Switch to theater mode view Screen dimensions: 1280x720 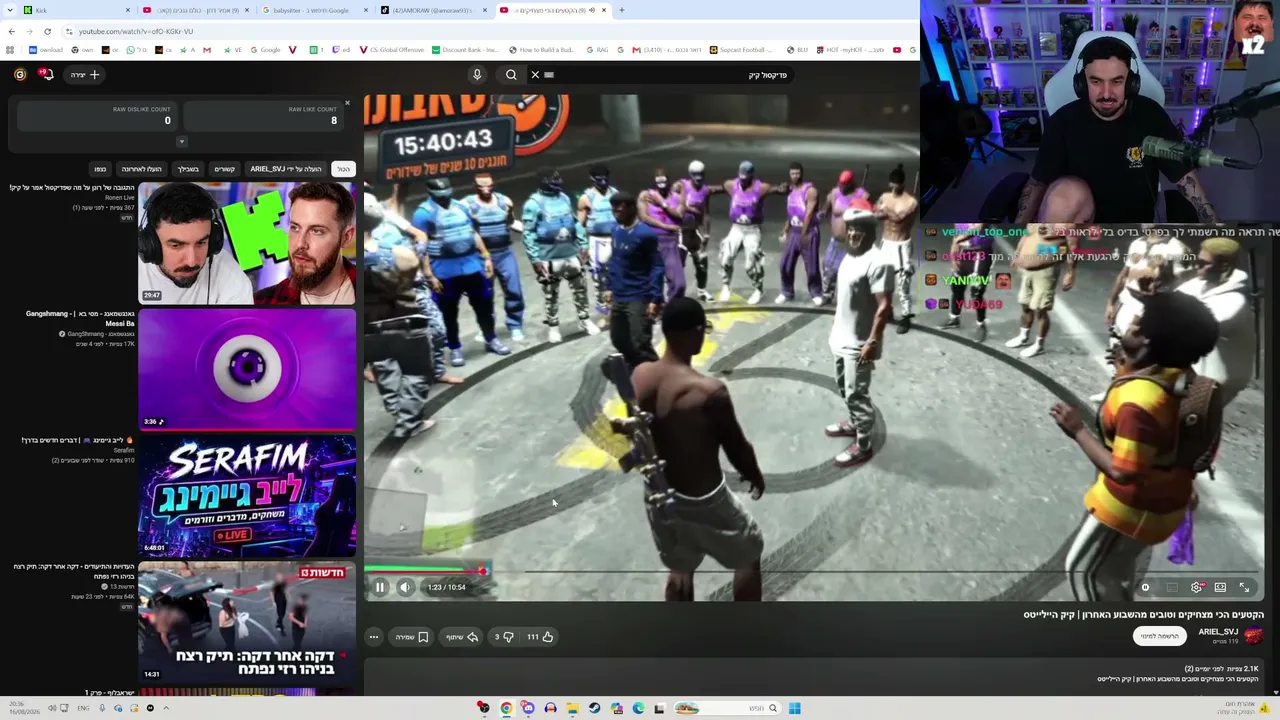(1220, 587)
